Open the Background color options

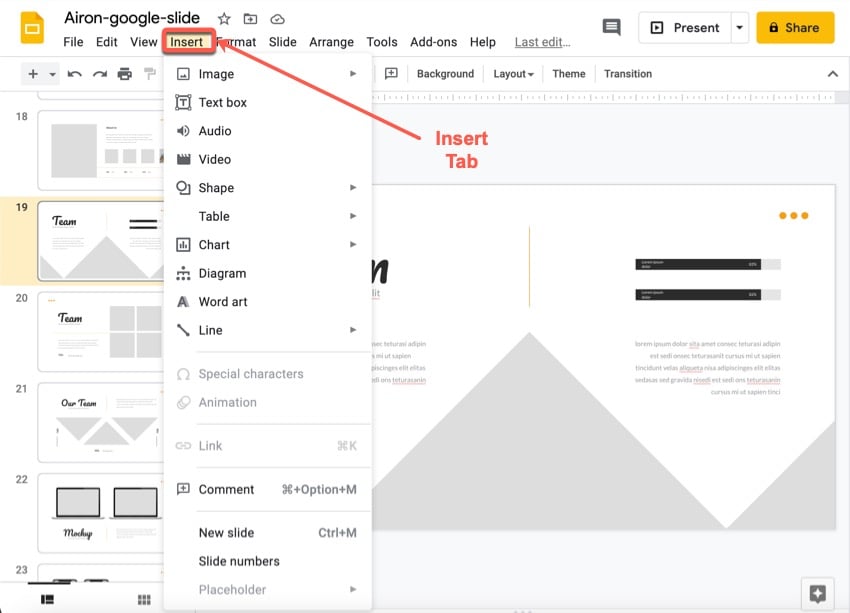click(x=445, y=74)
